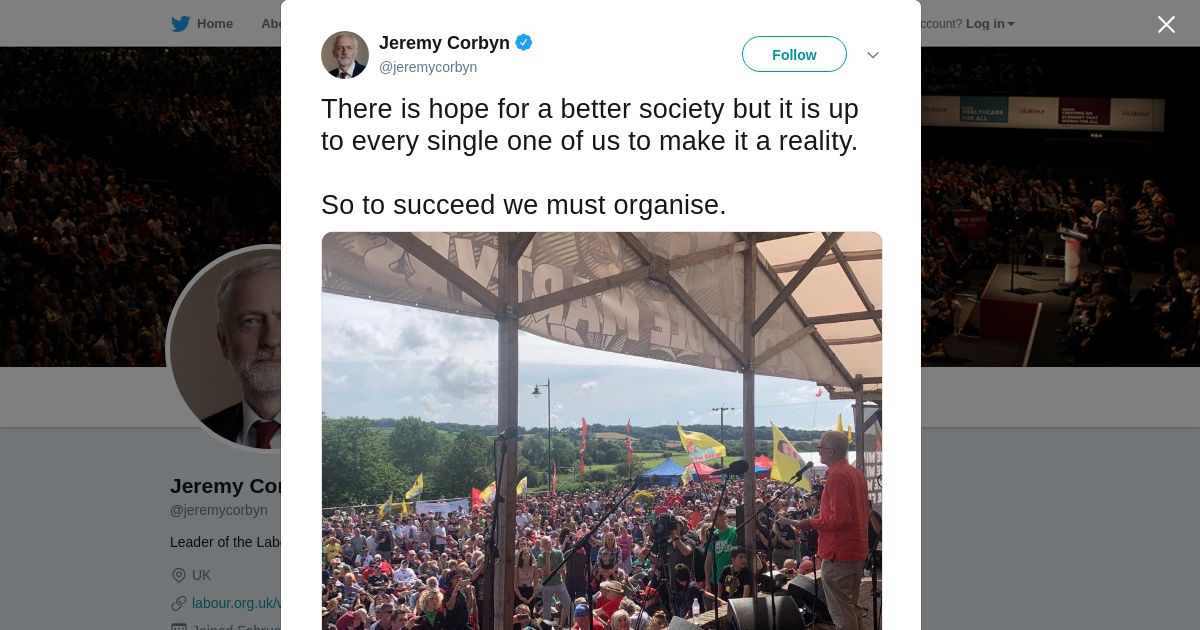The height and width of the screenshot is (630, 1200).
Task: Open the partially hidden About nav item
Action: coord(271,24)
